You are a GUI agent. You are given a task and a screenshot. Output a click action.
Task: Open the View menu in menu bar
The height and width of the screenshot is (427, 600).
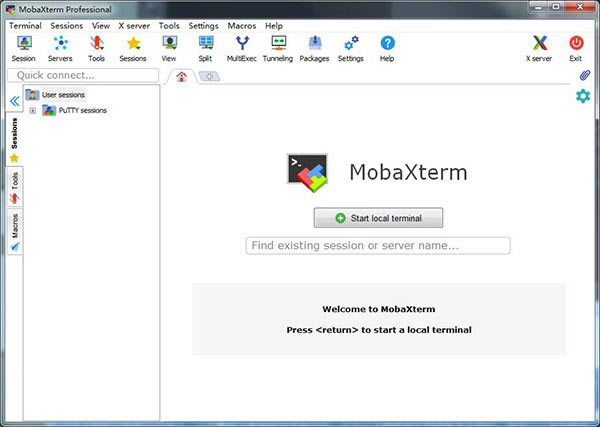click(101, 26)
